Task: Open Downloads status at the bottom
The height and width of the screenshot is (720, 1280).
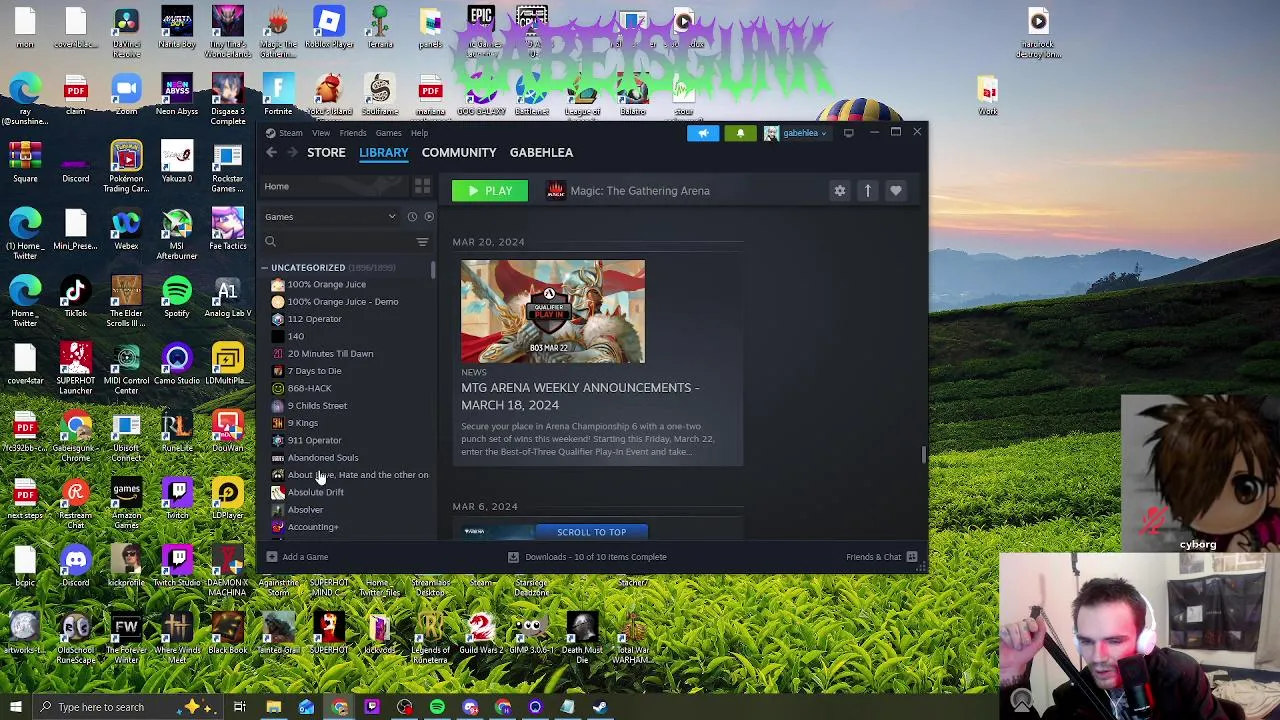Action: point(587,557)
